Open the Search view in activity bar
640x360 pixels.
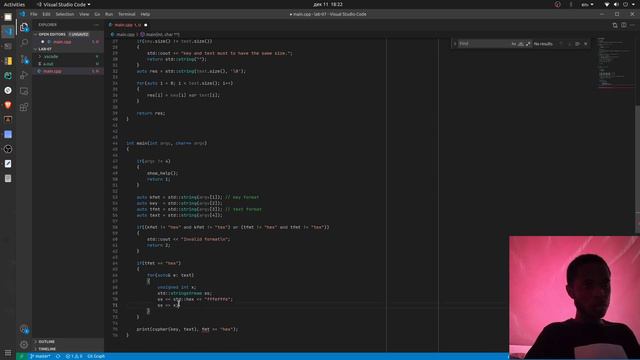(x=24, y=42)
